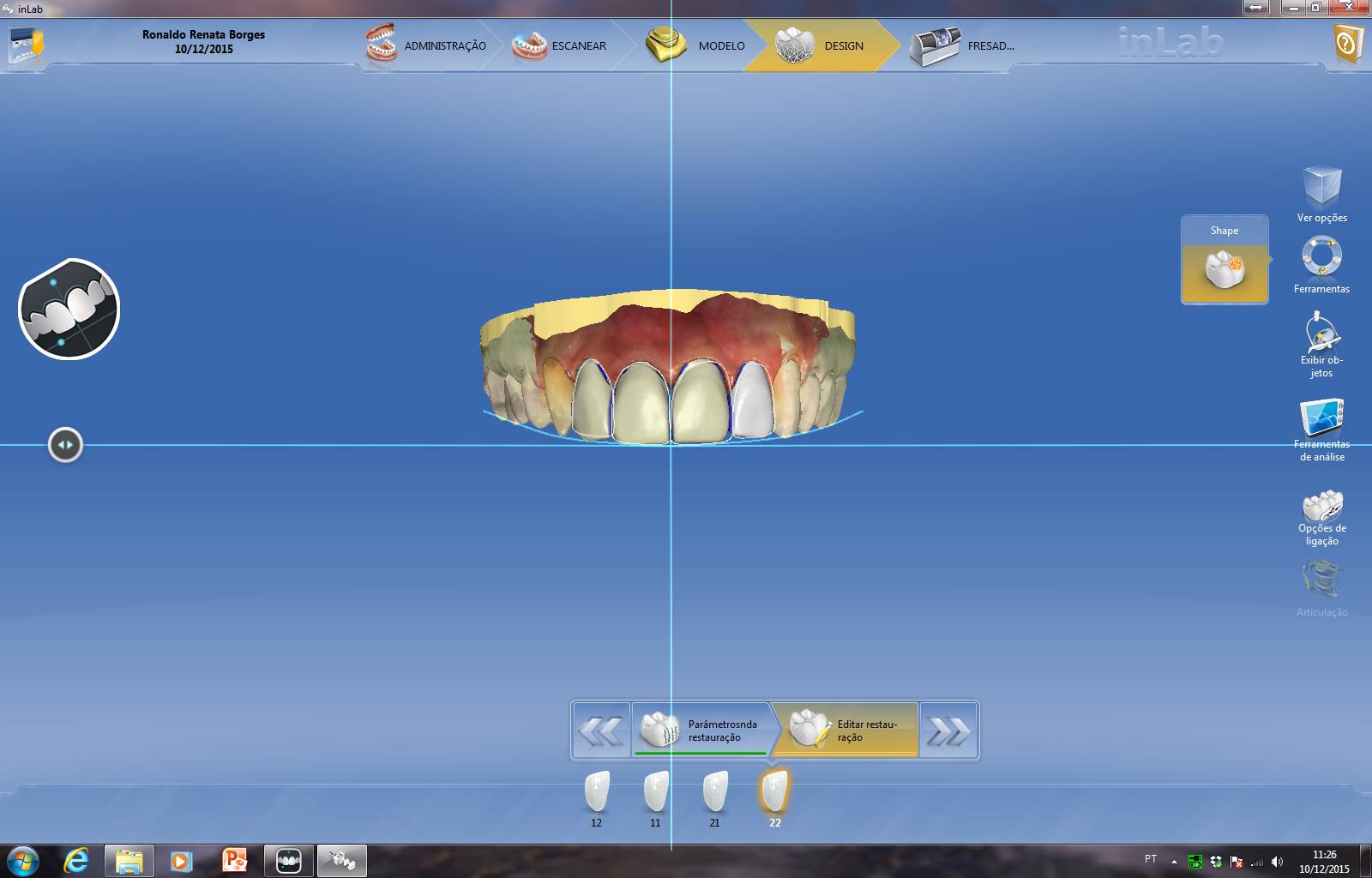Collapse to previous step with double-left arrows
This screenshot has height=878, width=1372.
(601, 730)
